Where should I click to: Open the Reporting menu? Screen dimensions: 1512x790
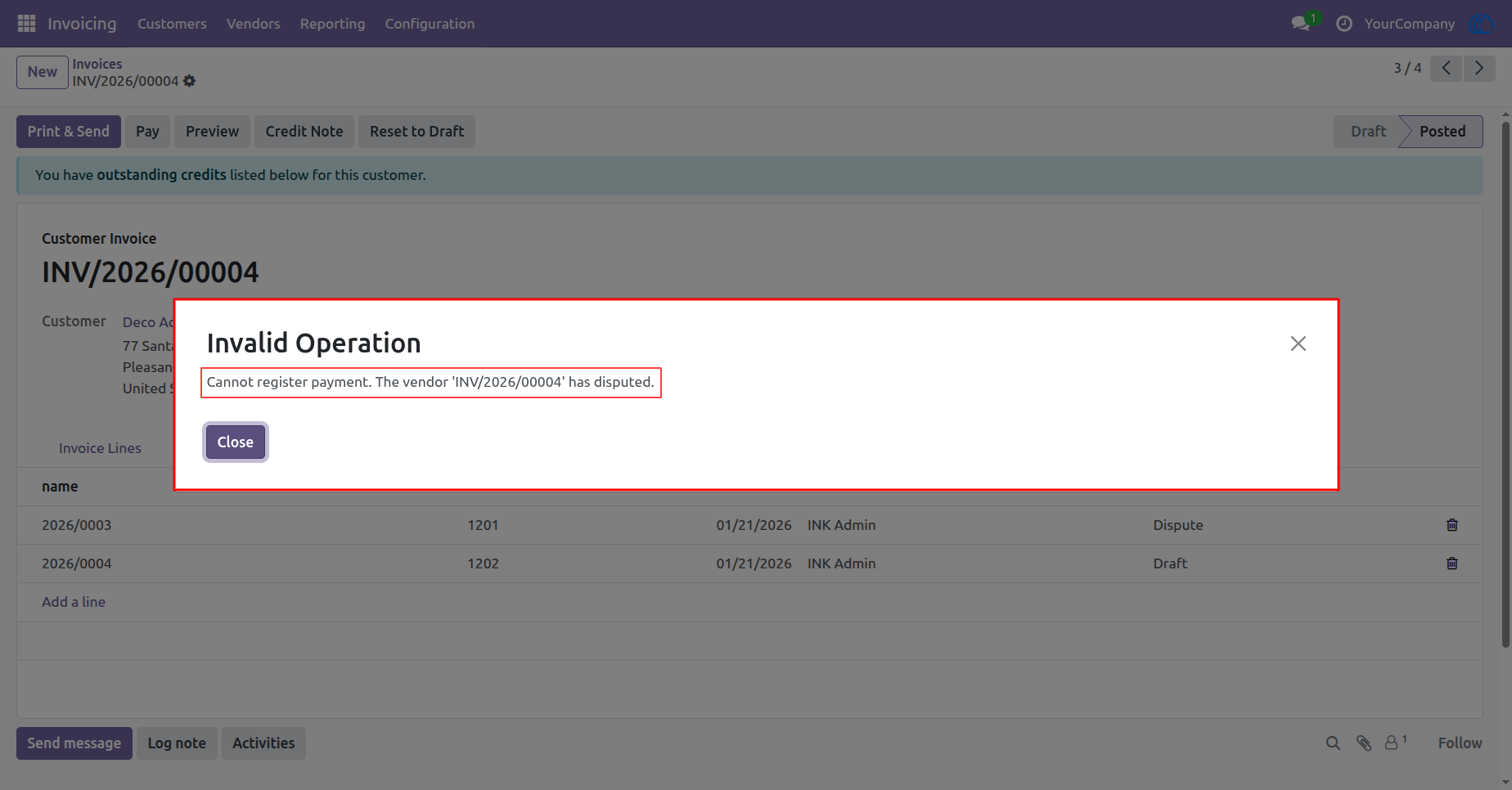click(332, 24)
